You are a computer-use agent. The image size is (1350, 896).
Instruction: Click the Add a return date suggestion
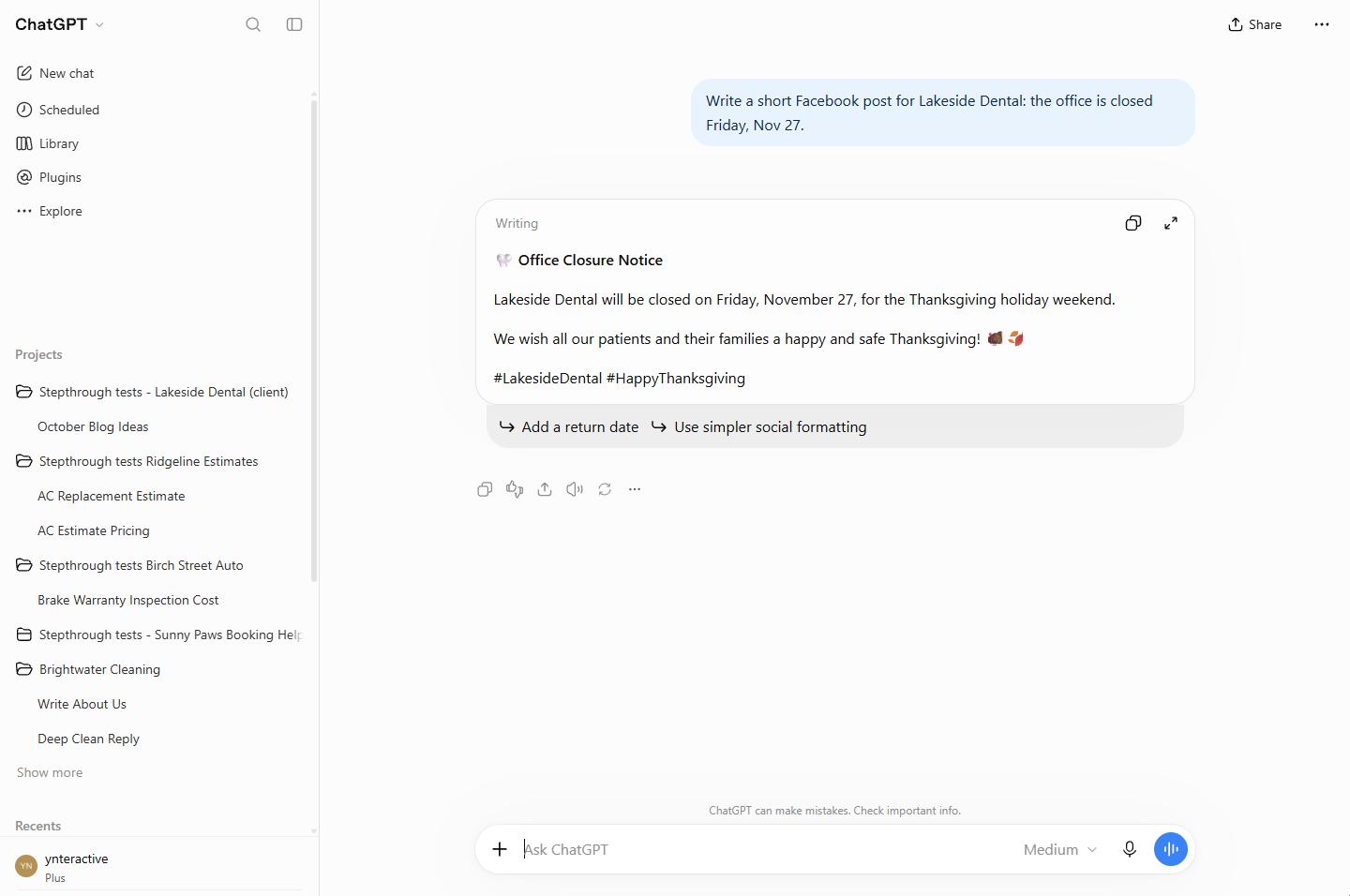569,426
